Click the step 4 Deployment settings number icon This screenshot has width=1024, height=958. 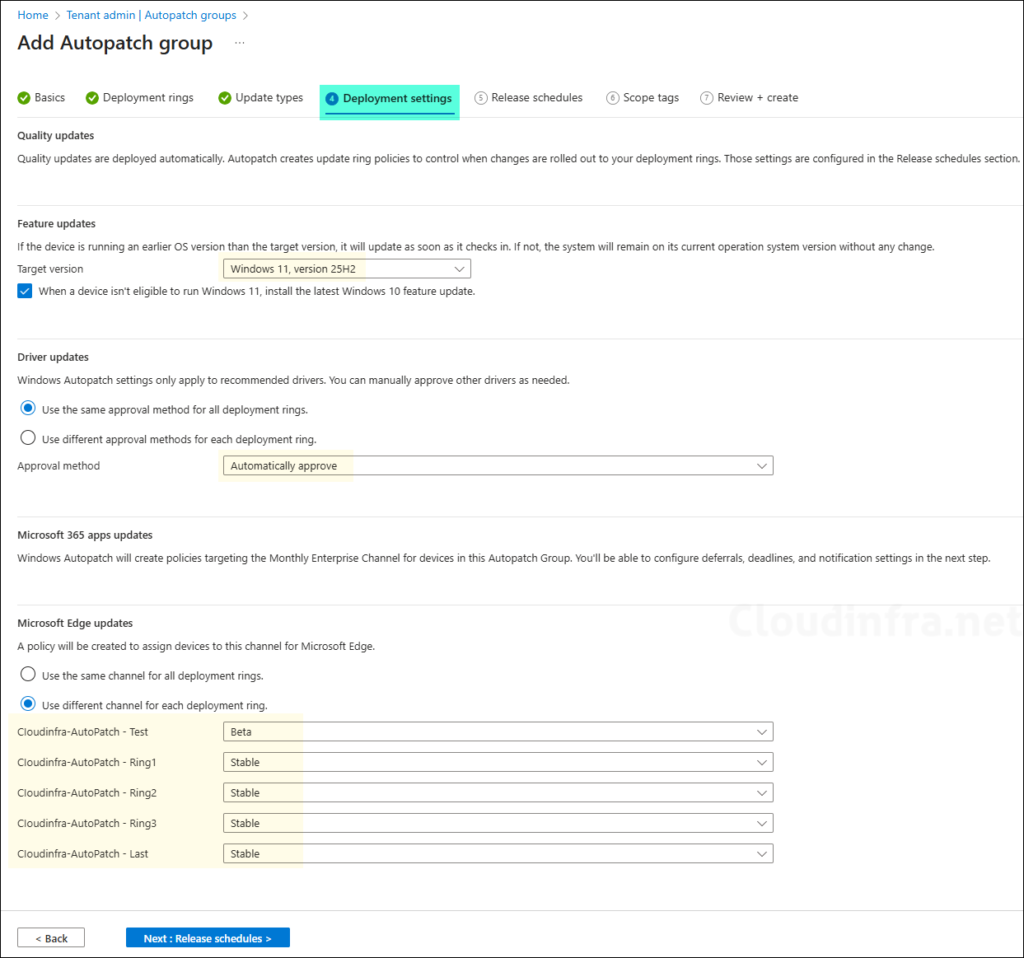click(x=332, y=99)
